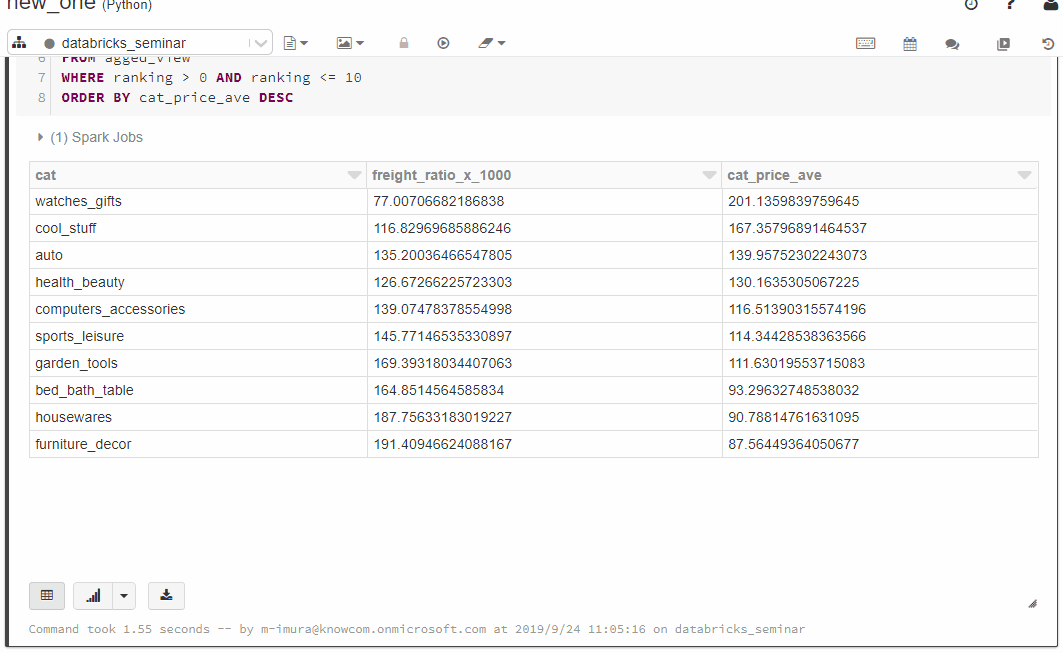Download the query results

click(166, 595)
